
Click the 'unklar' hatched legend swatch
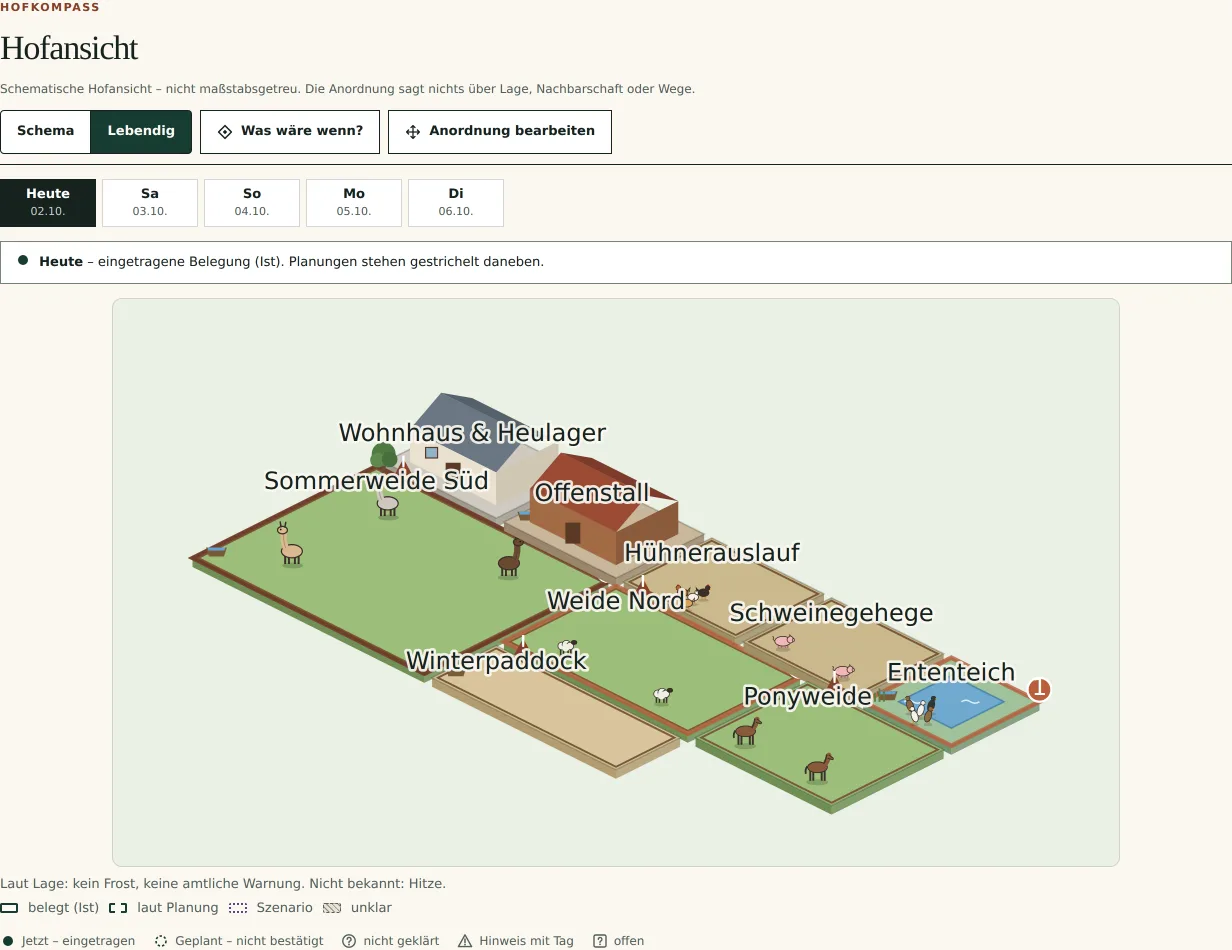(x=332, y=908)
